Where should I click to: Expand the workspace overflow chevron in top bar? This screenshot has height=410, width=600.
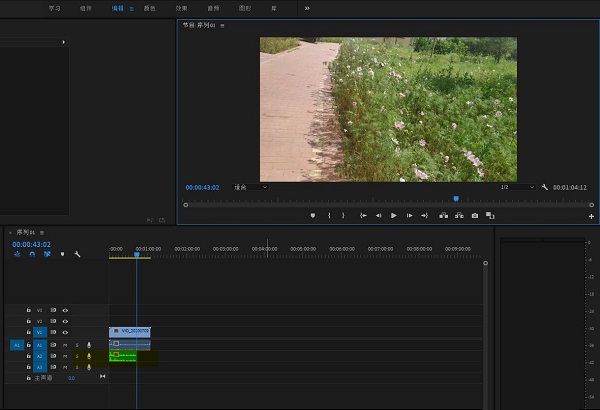pyautogui.click(x=306, y=7)
